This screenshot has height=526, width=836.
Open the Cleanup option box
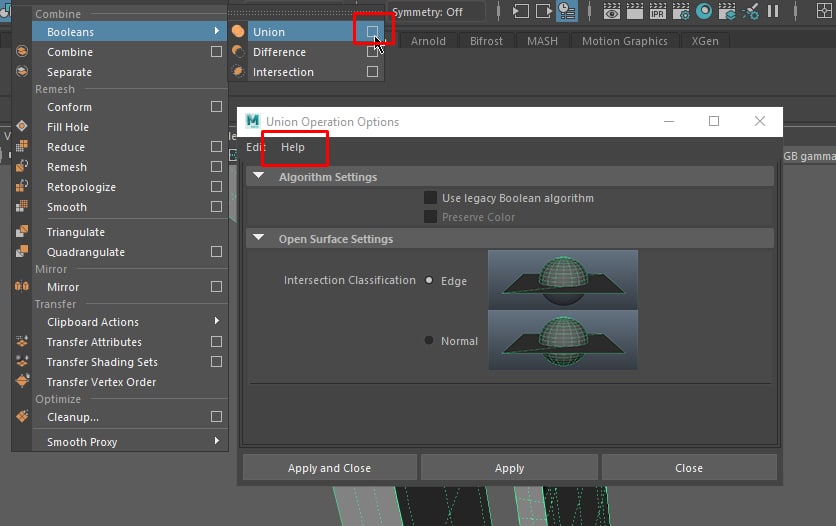pyautogui.click(x=216, y=416)
